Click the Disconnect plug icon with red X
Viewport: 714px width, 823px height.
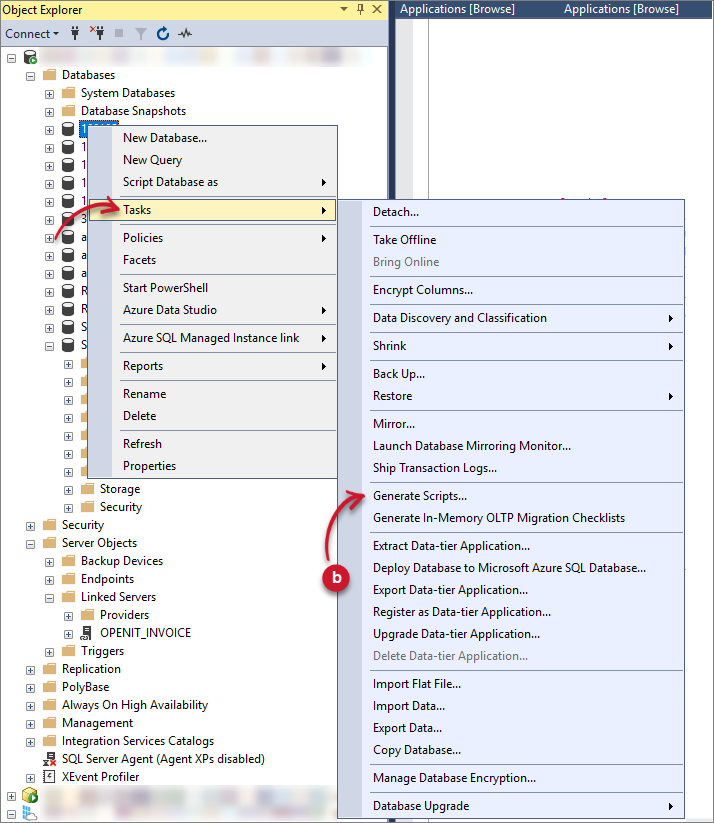pyautogui.click(x=97, y=33)
